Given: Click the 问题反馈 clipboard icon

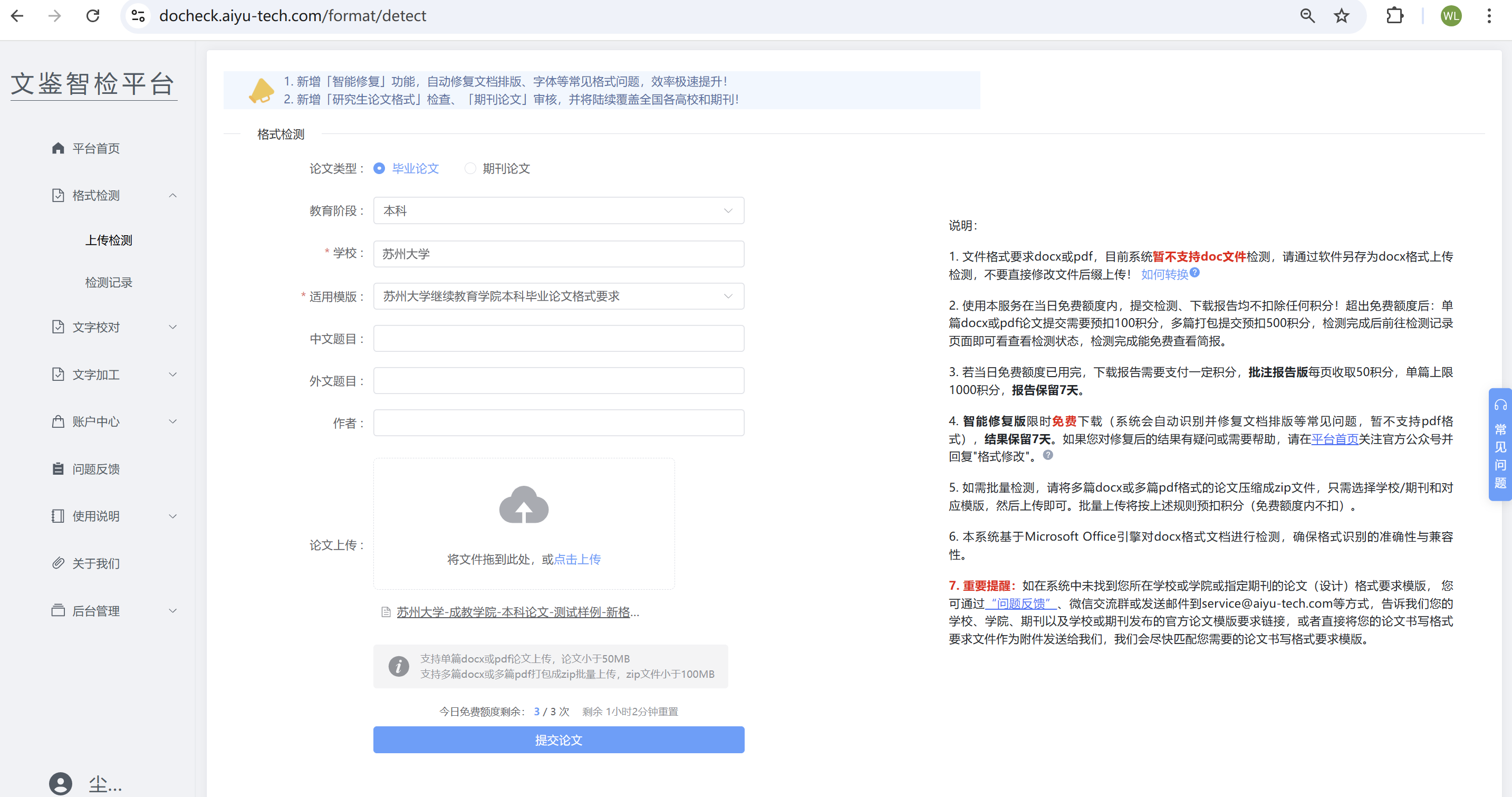Looking at the screenshot, I should tap(57, 468).
